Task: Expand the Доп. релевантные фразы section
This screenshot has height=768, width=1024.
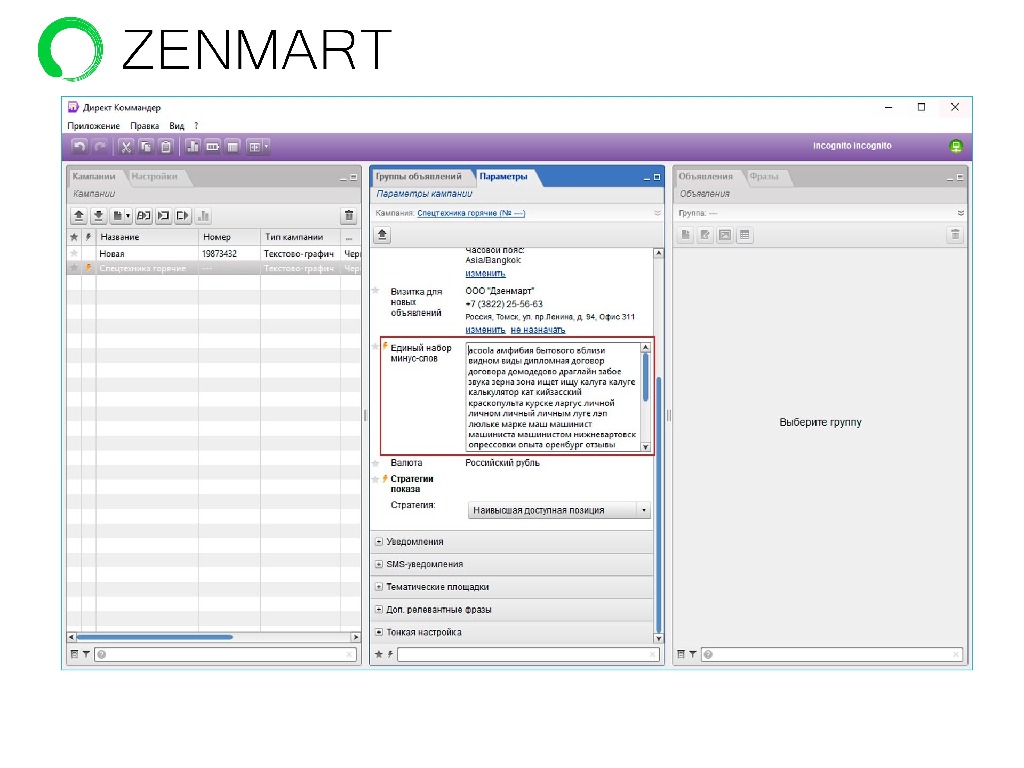Action: pos(379,609)
